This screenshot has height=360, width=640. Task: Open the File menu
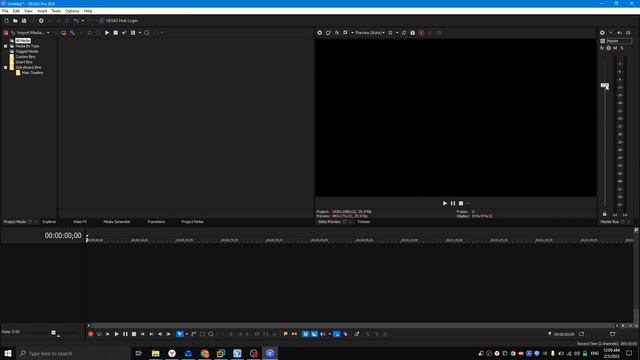(x=5, y=11)
